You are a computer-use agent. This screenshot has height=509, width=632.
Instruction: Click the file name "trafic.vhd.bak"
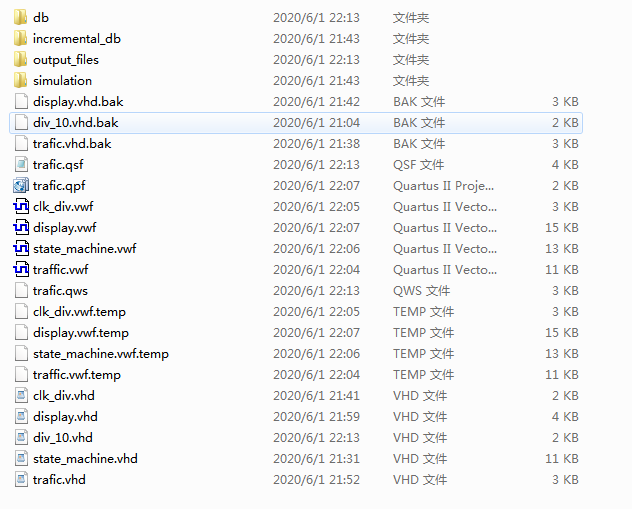tap(72, 143)
